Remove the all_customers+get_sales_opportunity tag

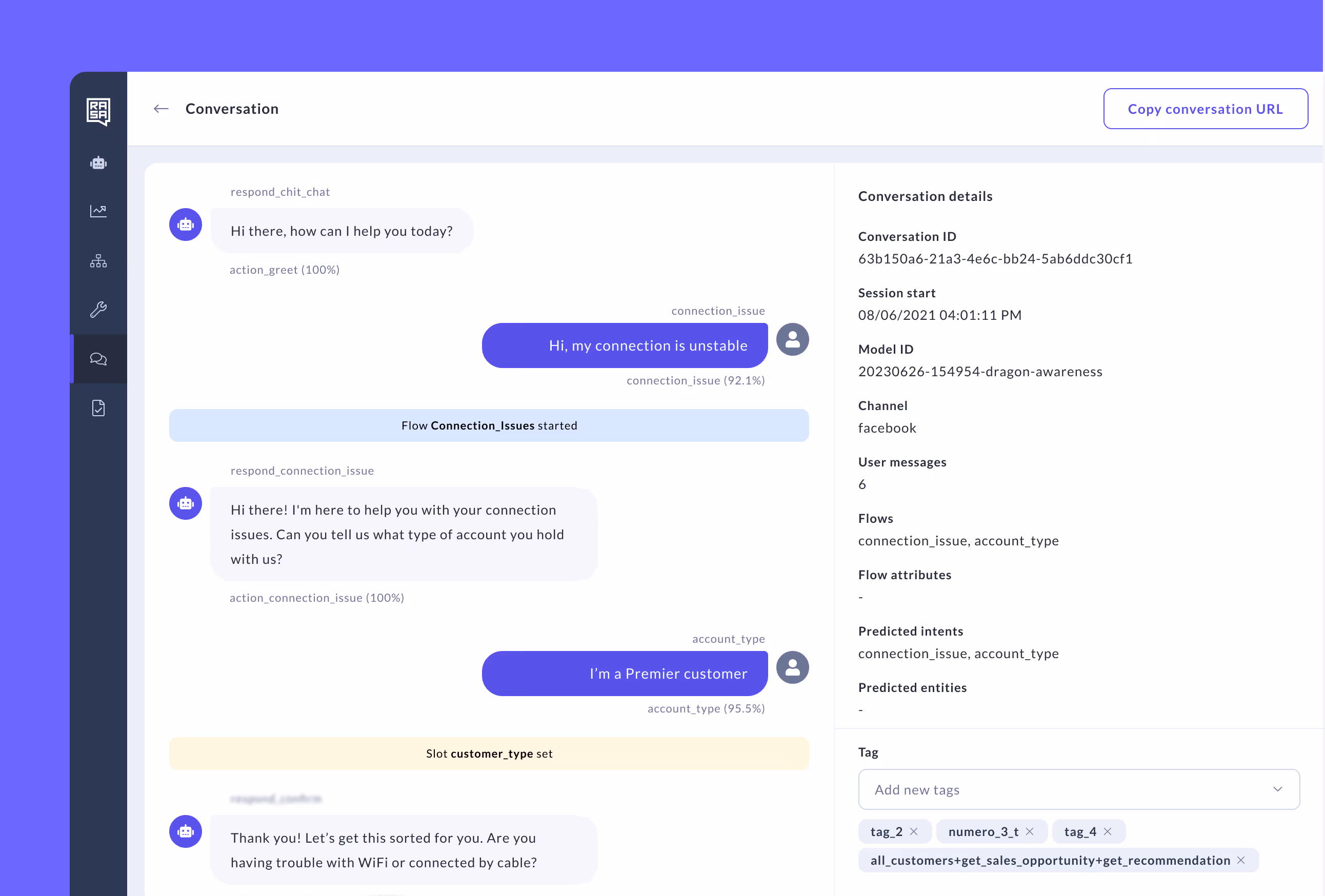coord(1240,860)
